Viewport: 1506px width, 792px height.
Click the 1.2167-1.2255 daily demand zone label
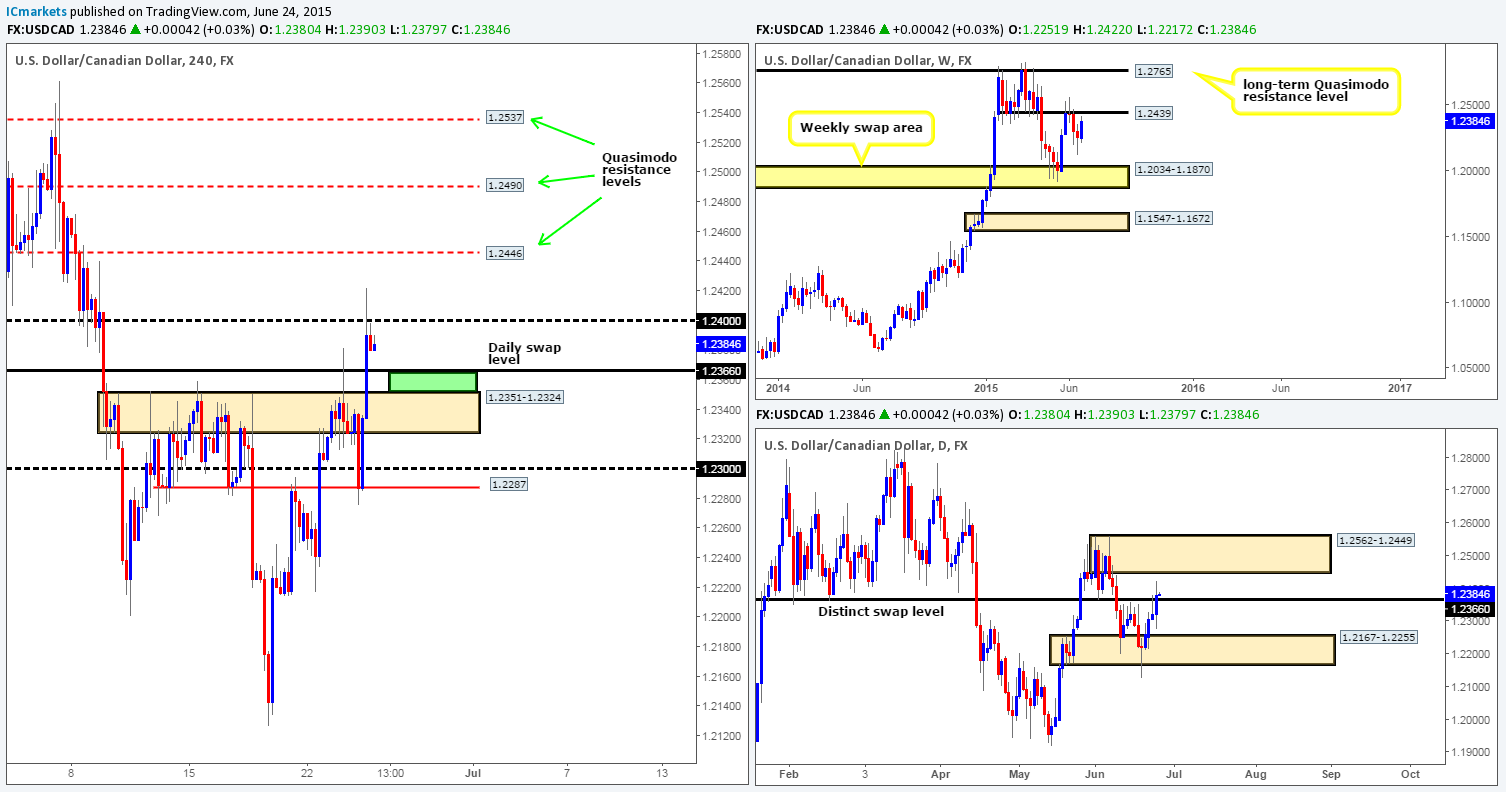tap(1378, 636)
